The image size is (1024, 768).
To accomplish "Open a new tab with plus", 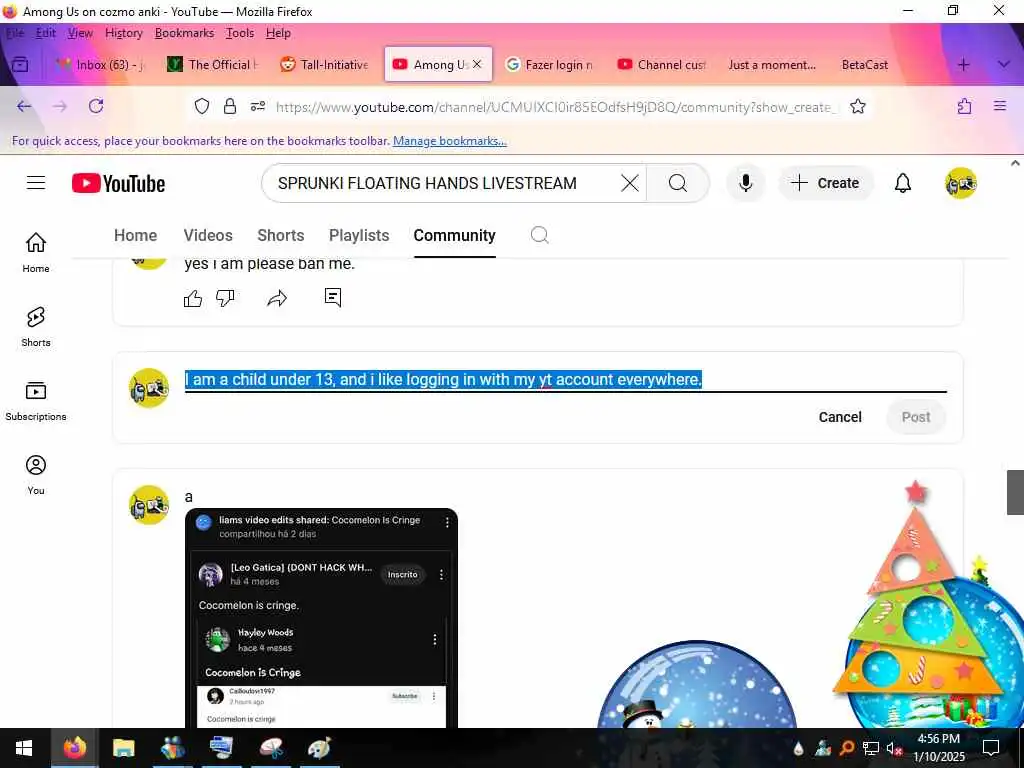I will tap(963, 65).
